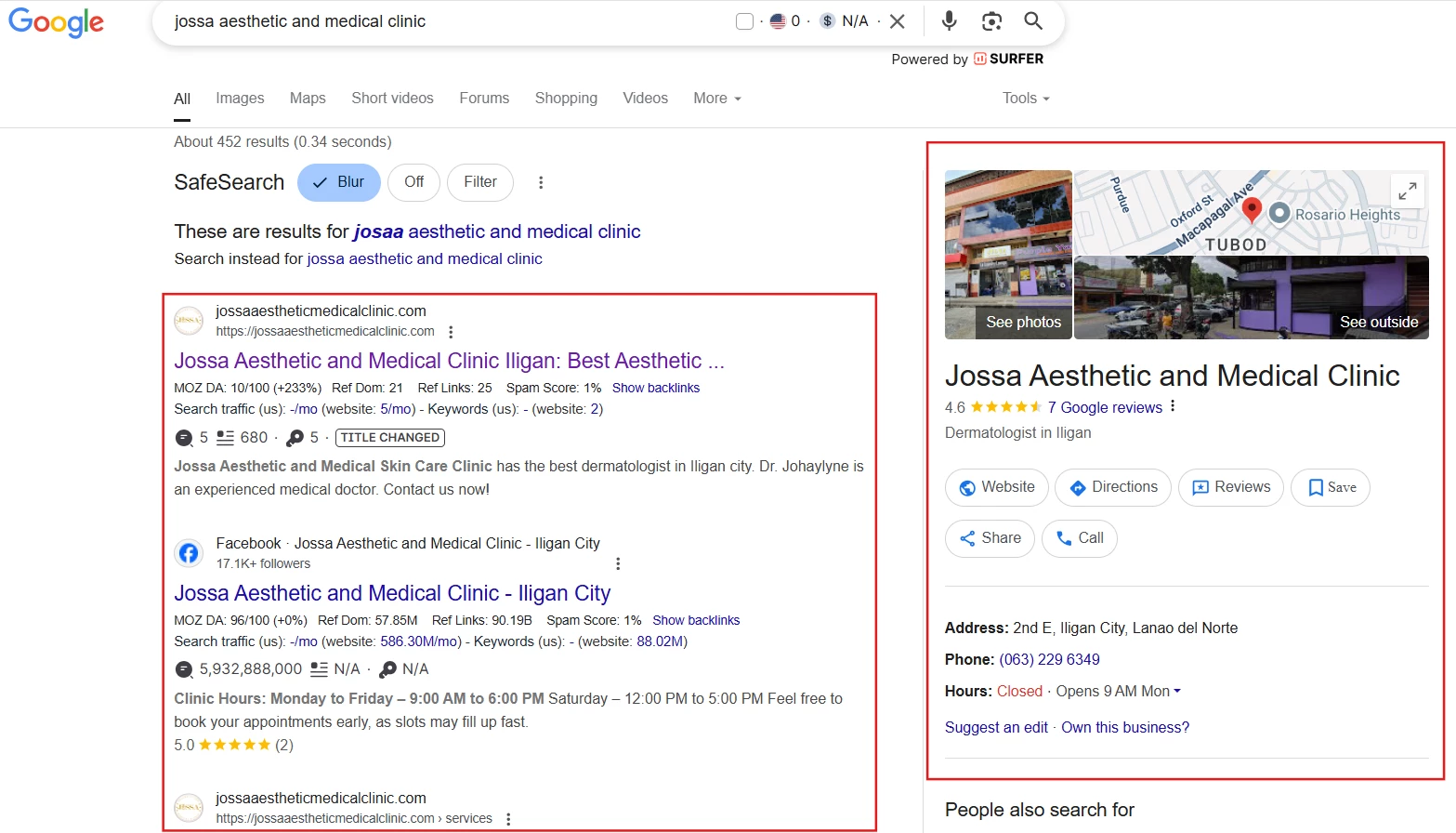Viewport: 1456px width, 833px height.
Task: Save the business with Save button
Action: (x=1331, y=487)
